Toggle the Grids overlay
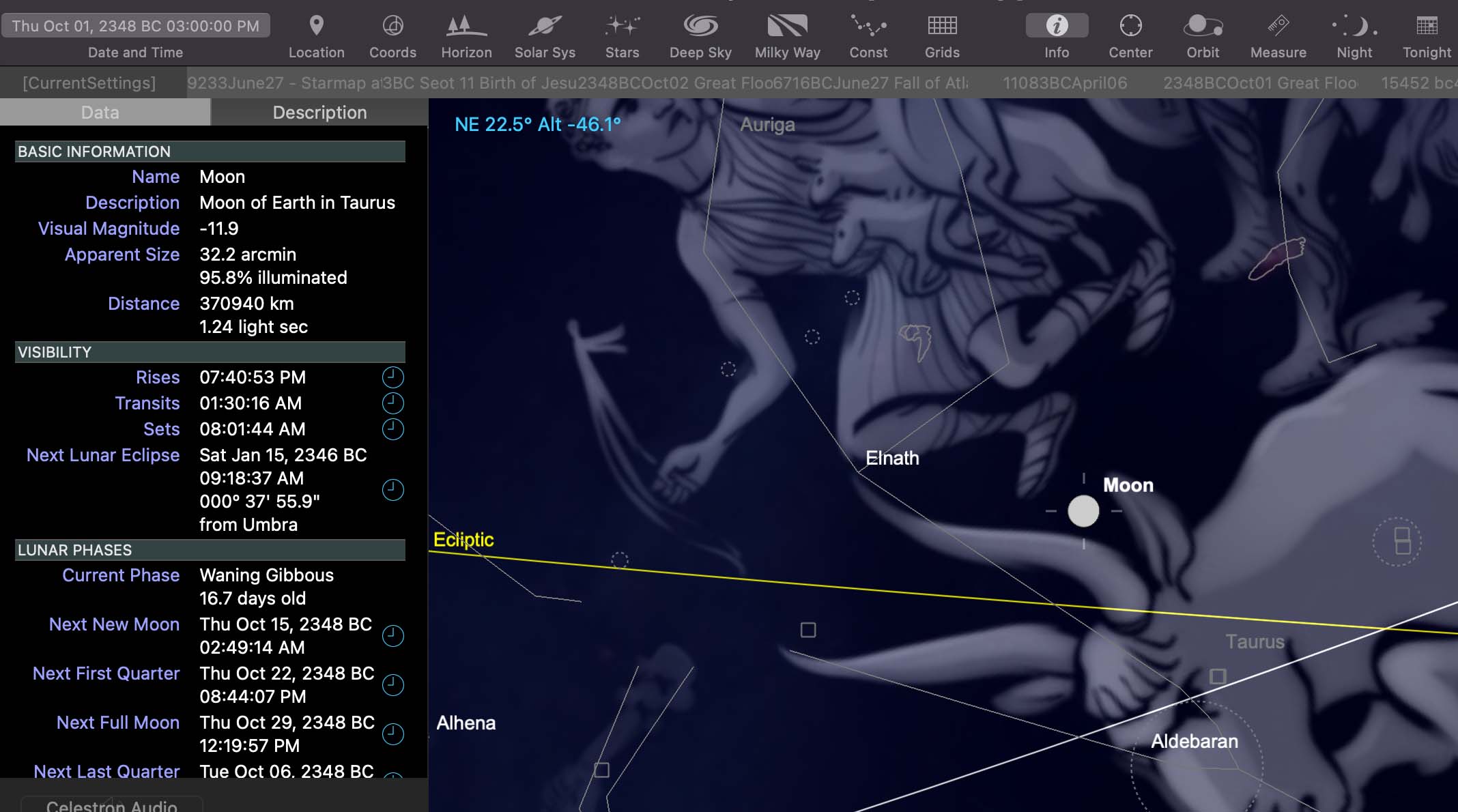Screen dimensions: 1458x812 [x=942, y=35]
